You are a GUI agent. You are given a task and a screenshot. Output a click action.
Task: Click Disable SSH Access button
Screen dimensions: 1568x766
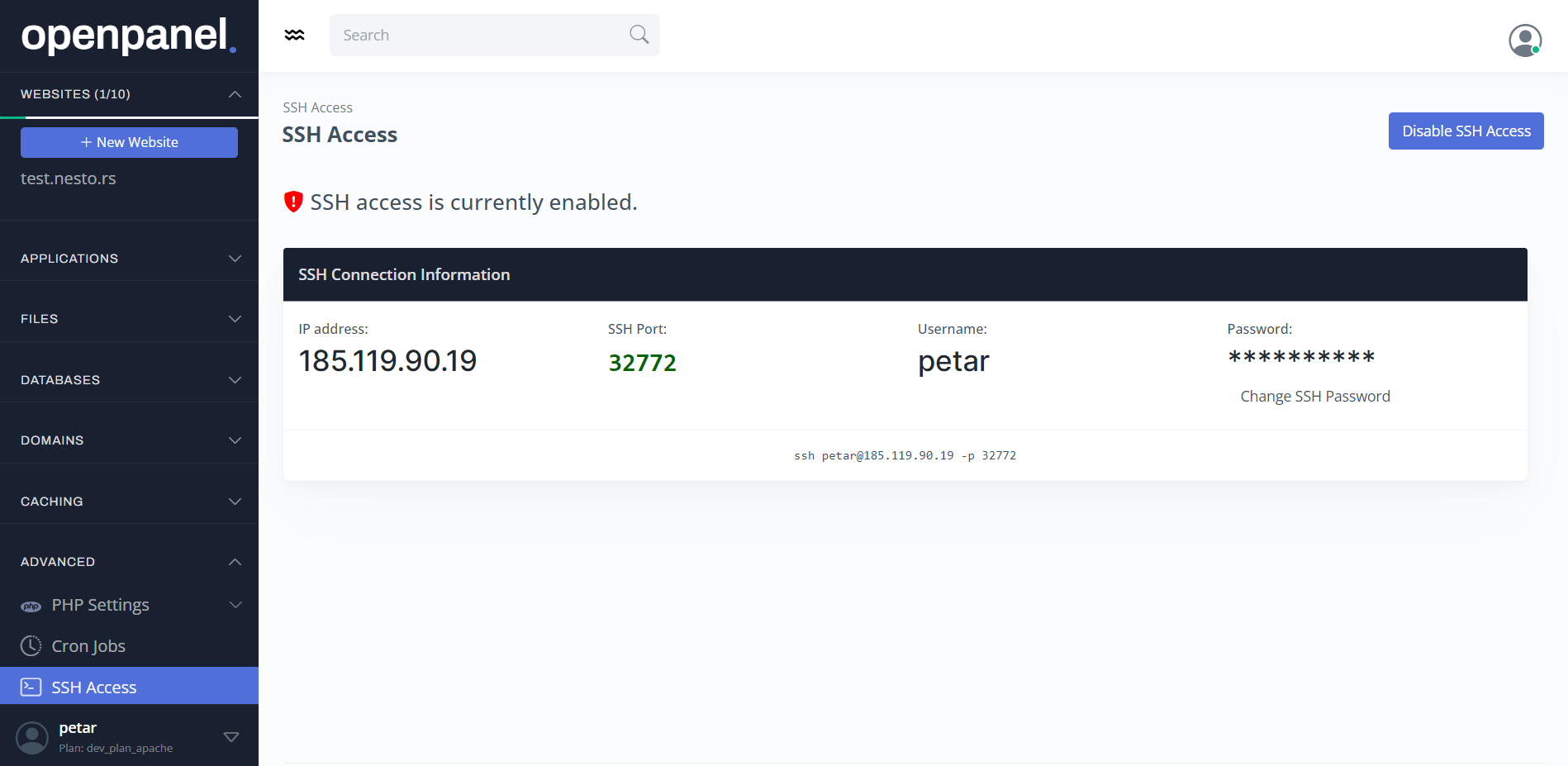[x=1466, y=131]
